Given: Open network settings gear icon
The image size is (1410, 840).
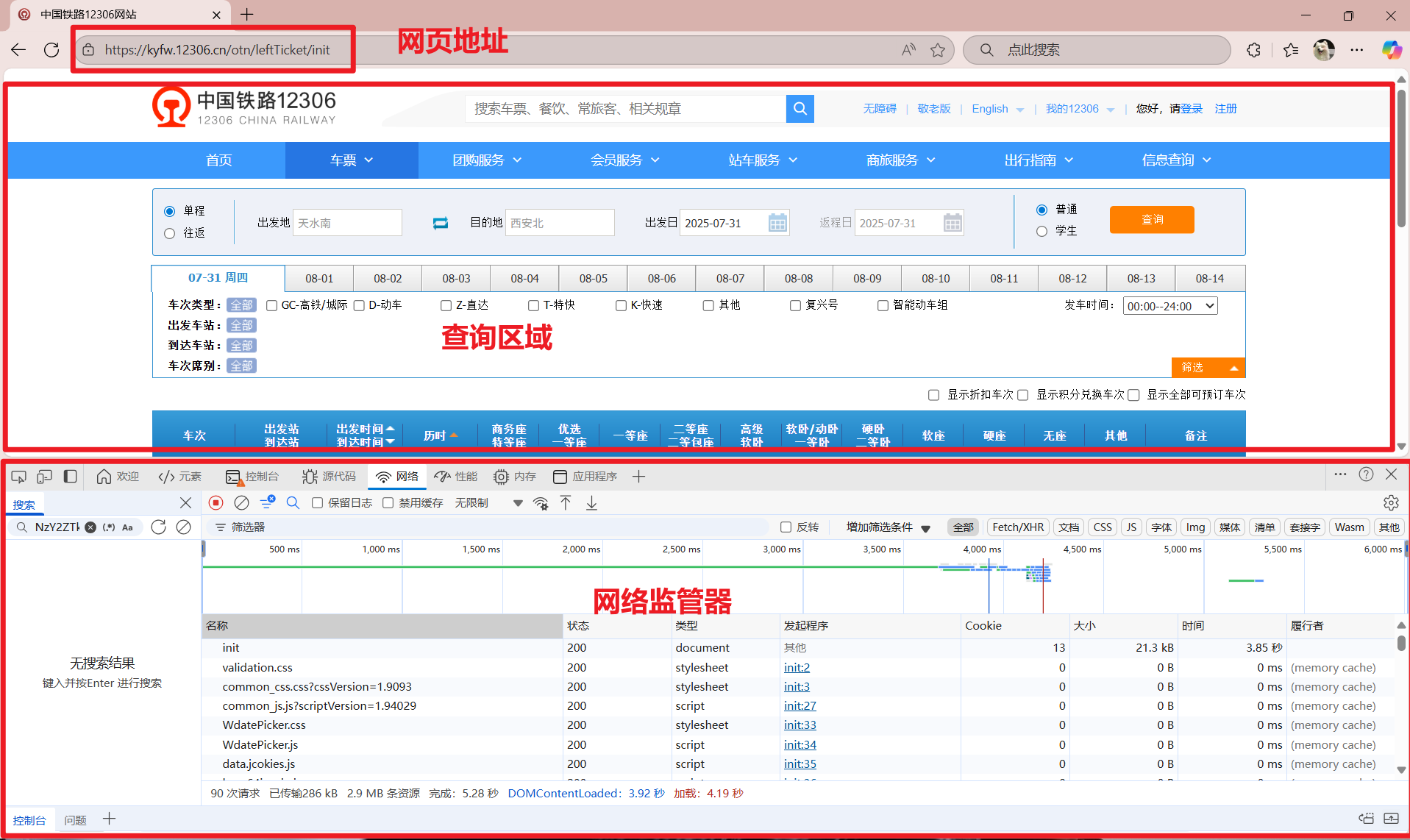Looking at the screenshot, I should click(1391, 503).
